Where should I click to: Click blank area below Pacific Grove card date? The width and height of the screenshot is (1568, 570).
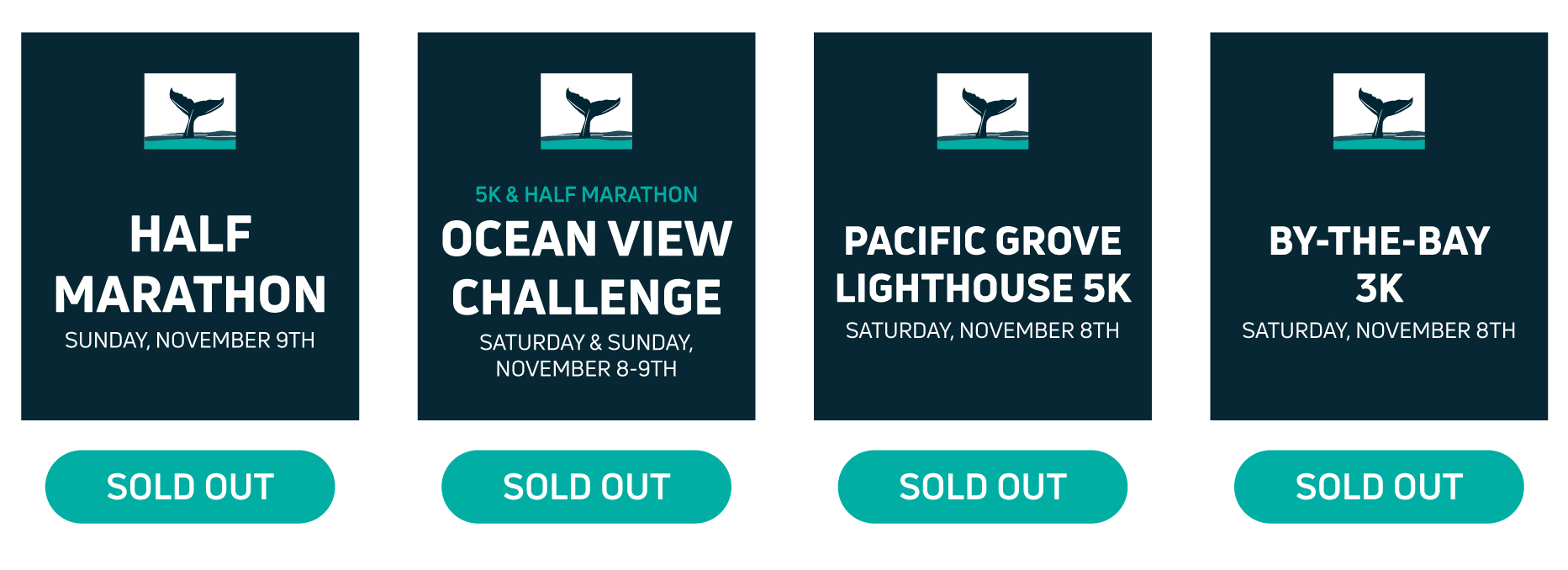[x=982, y=383]
